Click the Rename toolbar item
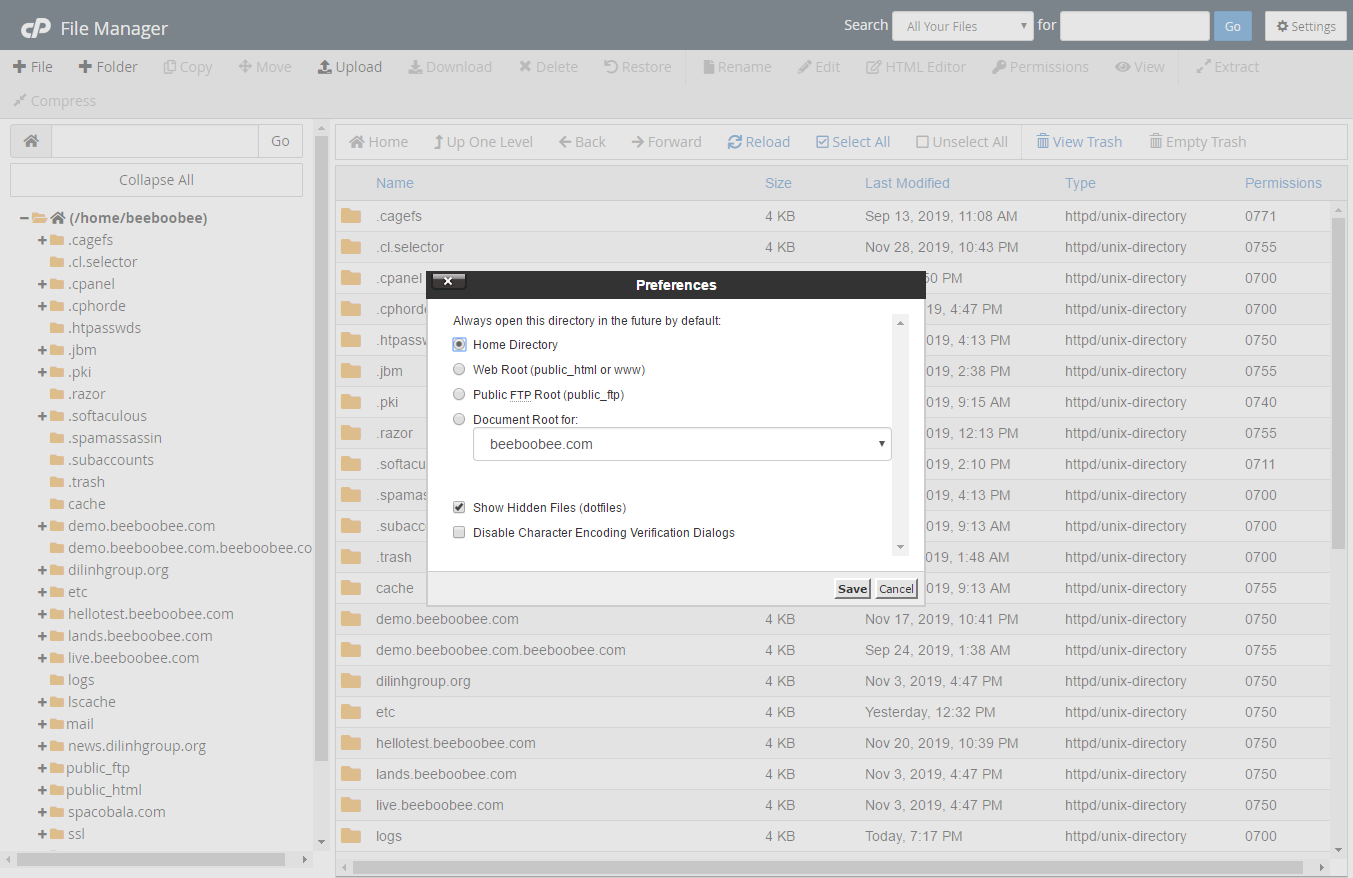The image size is (1353, 878). click(x=737, y=67)
